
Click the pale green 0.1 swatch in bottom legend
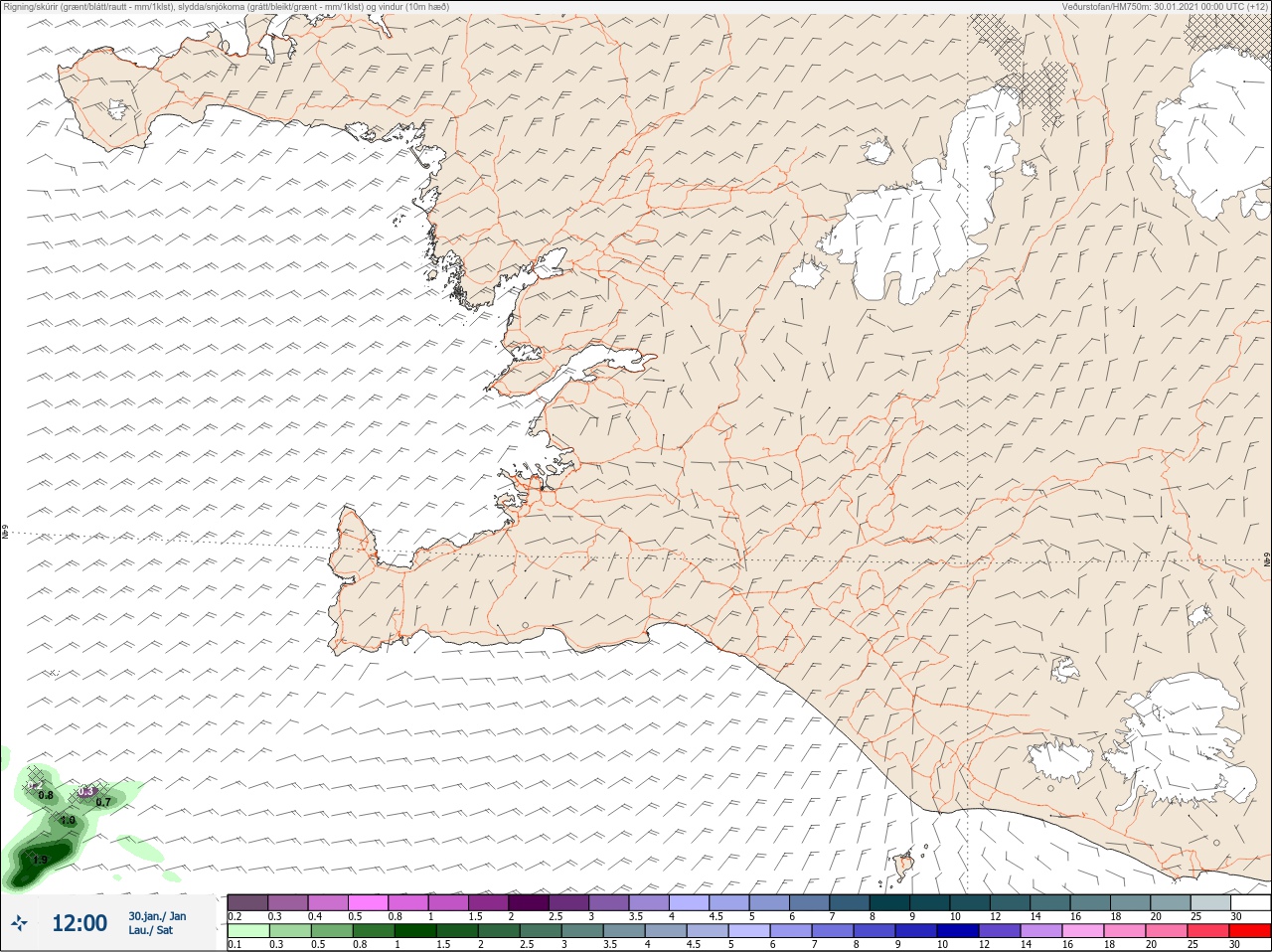[247, 931]
